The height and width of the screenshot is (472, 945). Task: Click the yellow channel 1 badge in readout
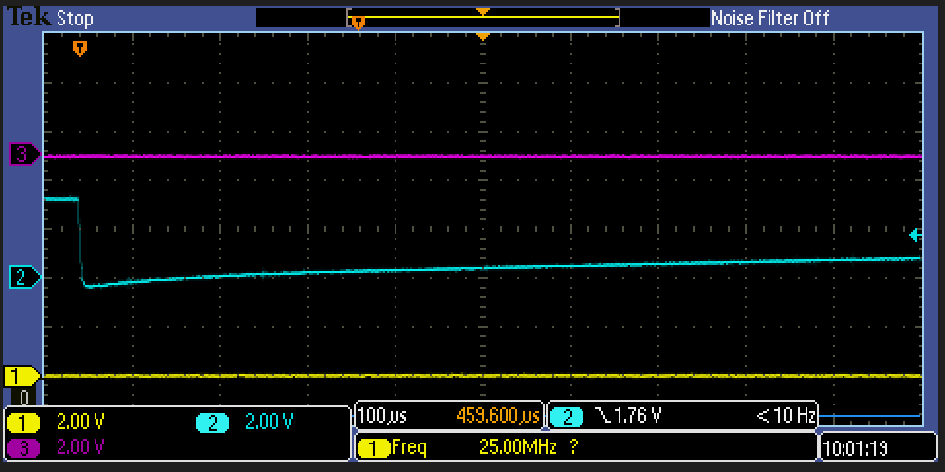[x=24, y=423]
